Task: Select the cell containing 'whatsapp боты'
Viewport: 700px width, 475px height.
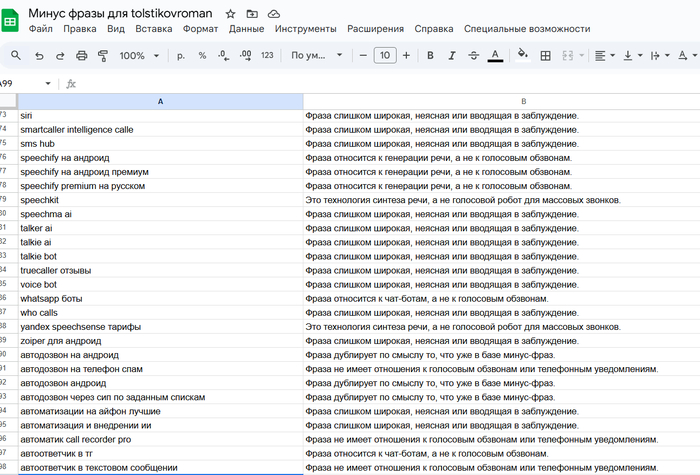Action: point(160,298)
